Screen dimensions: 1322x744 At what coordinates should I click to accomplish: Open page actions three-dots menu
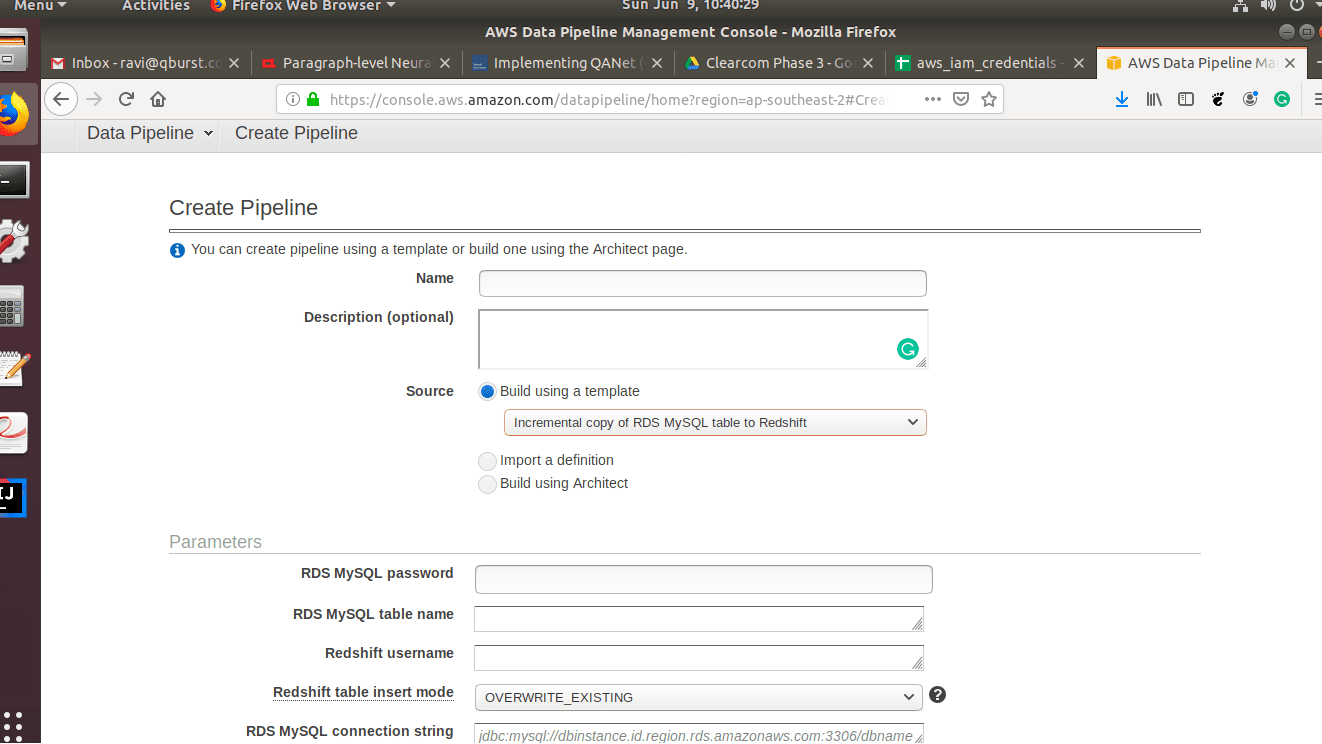(x=932, y=99)
